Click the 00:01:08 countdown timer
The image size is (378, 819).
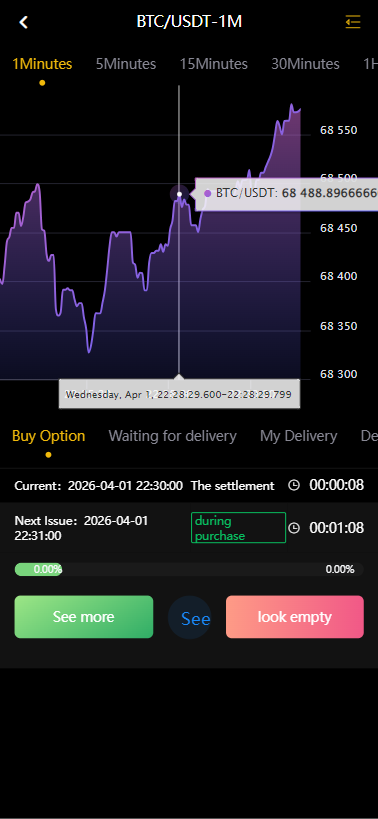(x=336, y=528)
